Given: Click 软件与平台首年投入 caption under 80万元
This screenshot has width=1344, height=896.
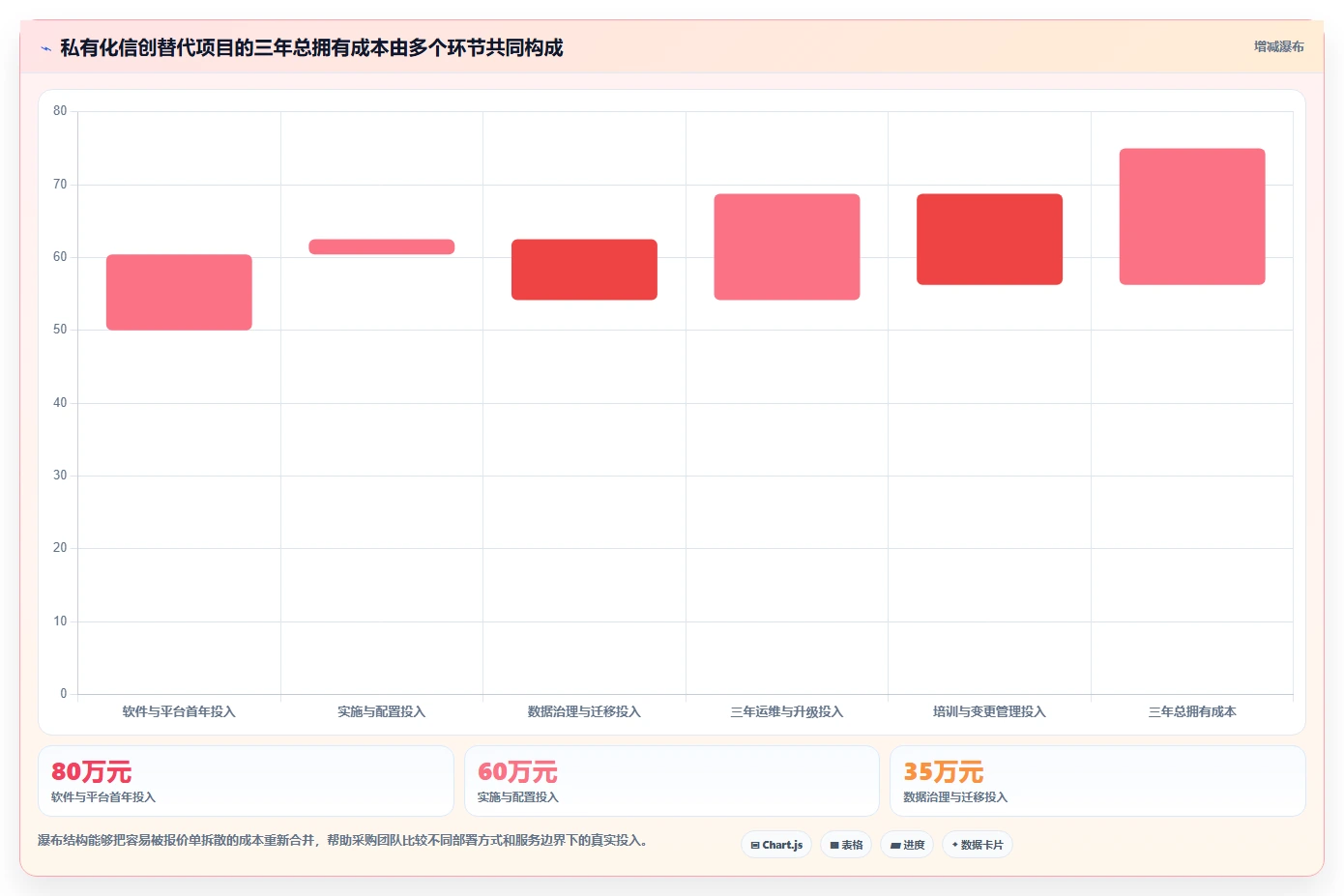Looking at the screenshot, I should 103,797.
